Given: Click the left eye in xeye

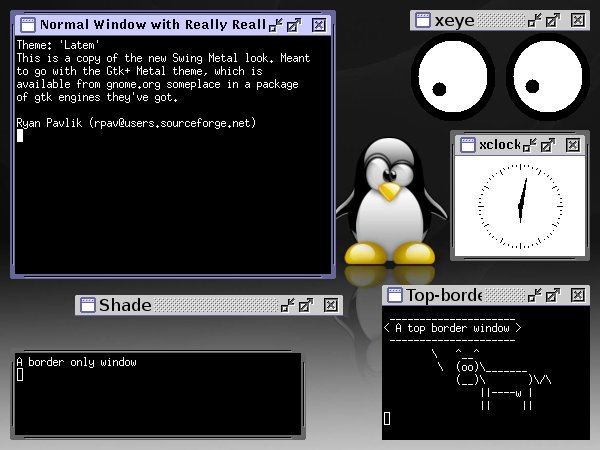Looking at the screenshot, I should point(453,77).
